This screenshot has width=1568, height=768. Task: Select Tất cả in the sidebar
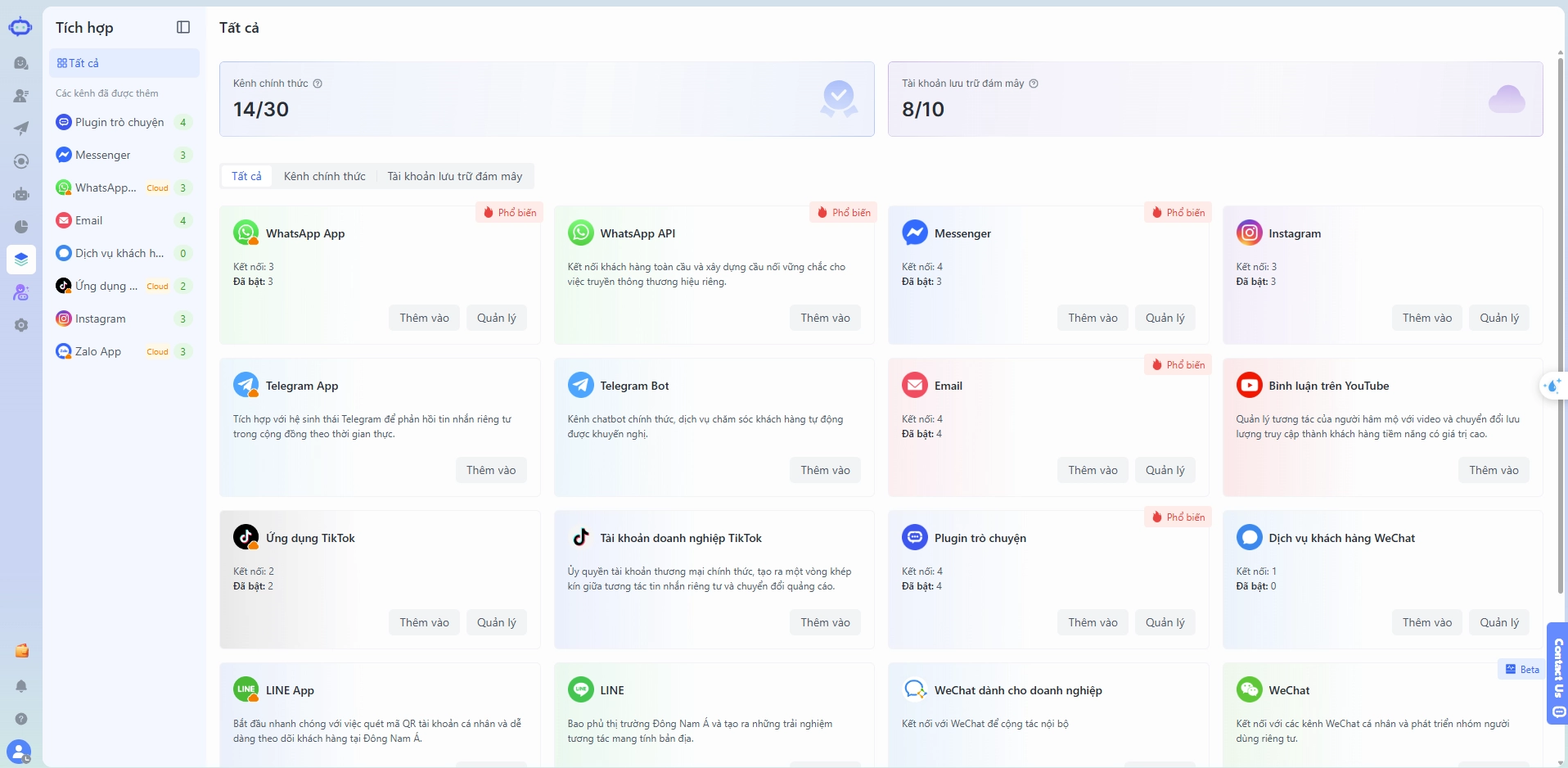tap(124, 63)
